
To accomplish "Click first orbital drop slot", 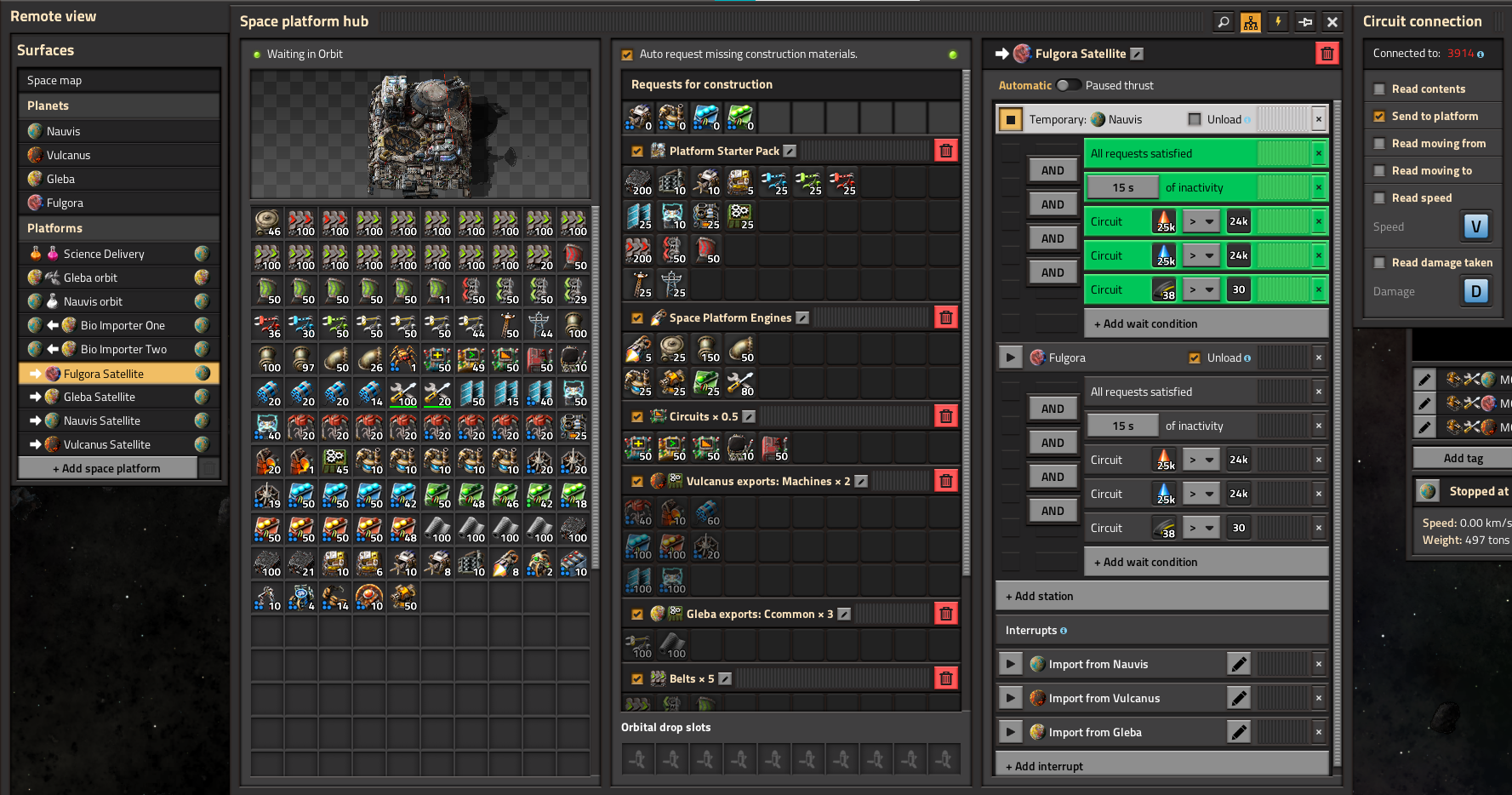I will [637, 758].
